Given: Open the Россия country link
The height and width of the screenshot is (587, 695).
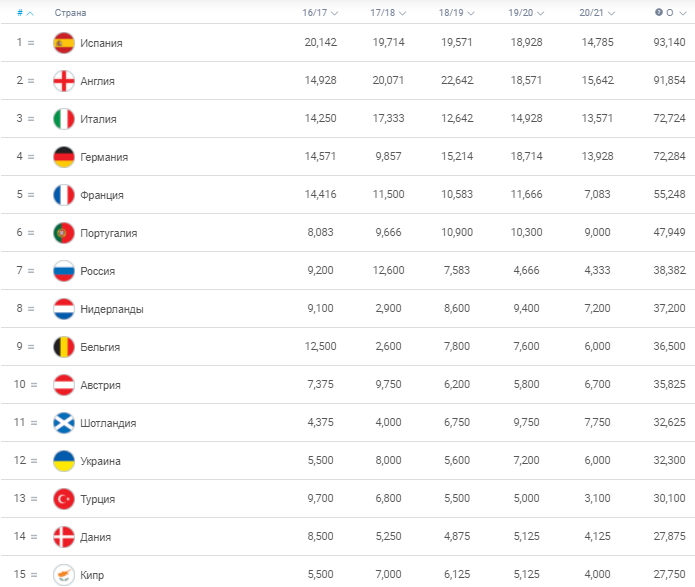Looking at the screenshot, I should click(x=98, y=271).
